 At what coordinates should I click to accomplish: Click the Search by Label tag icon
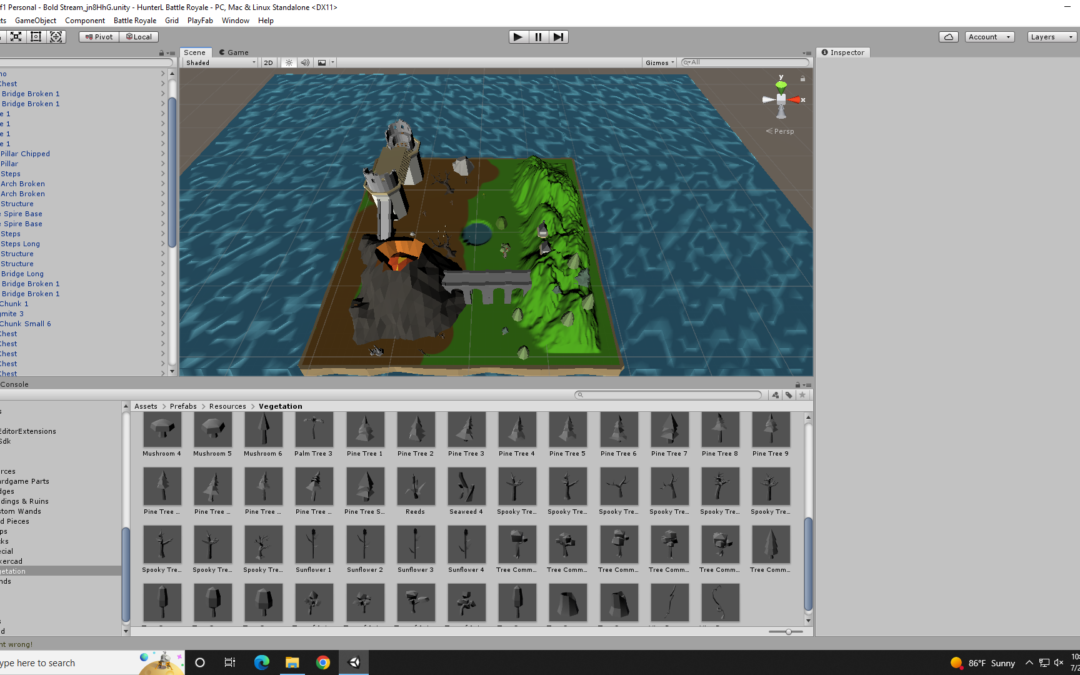789,395
